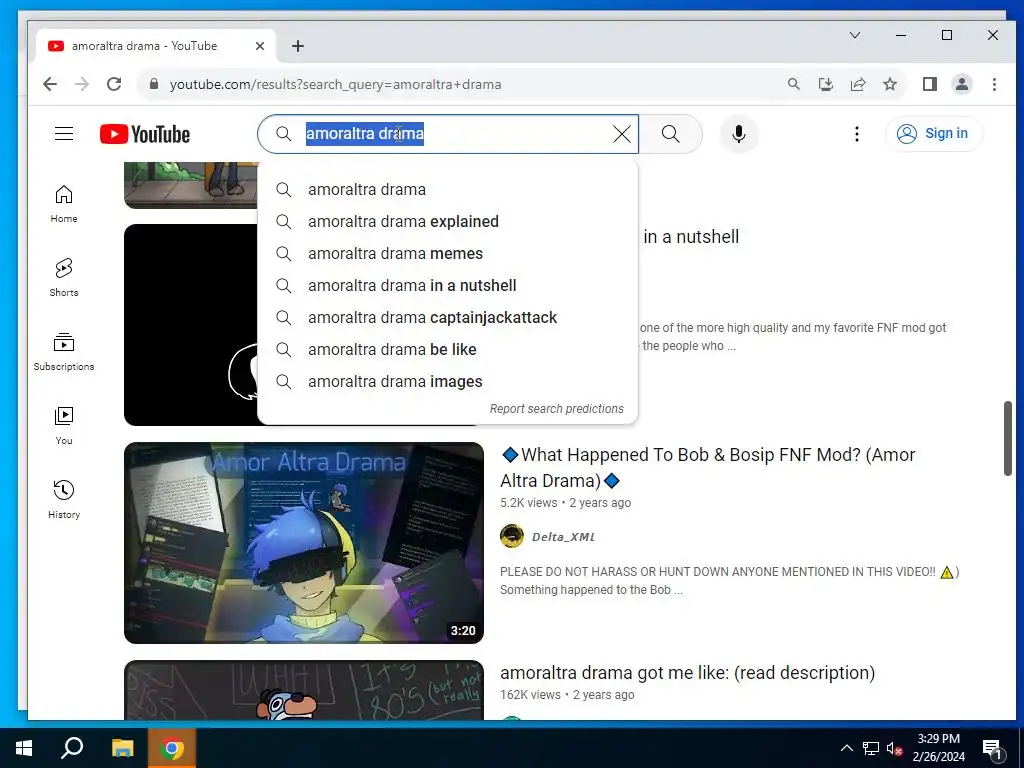
Task: Open File Explorer from the taskbar
Action: click(x=122, y=748)
